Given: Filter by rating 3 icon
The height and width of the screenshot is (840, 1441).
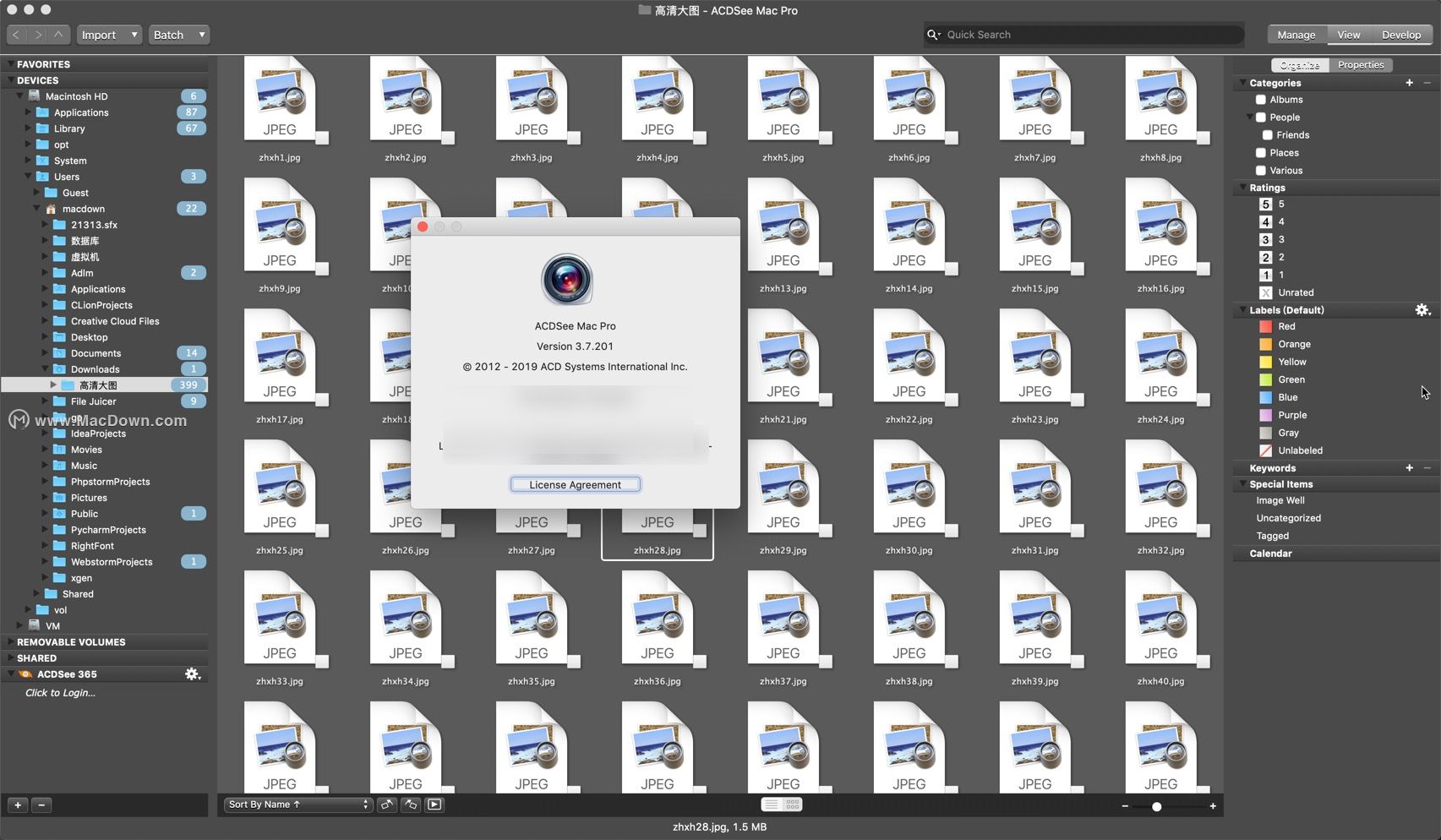Looking at the screenshot, I should (1265, 239).
